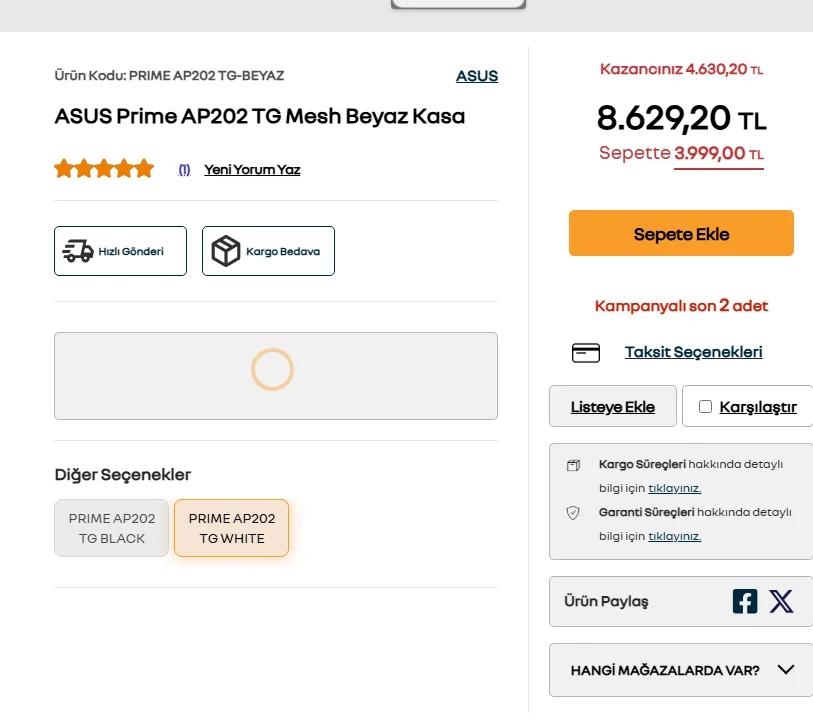
Task: Click the loading spinner panel
Action: [276, 376]
